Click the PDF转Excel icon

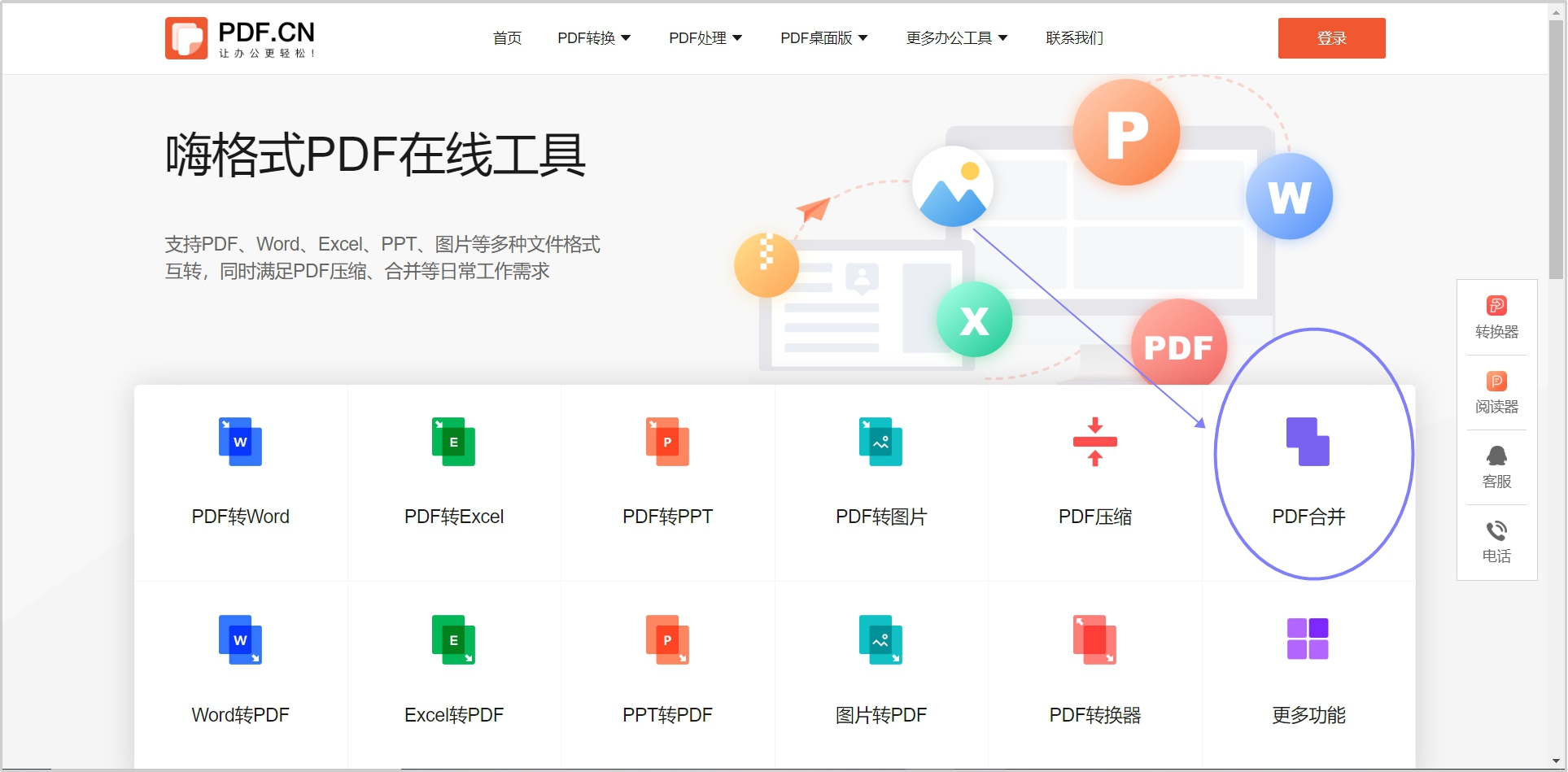pos(453,442)
